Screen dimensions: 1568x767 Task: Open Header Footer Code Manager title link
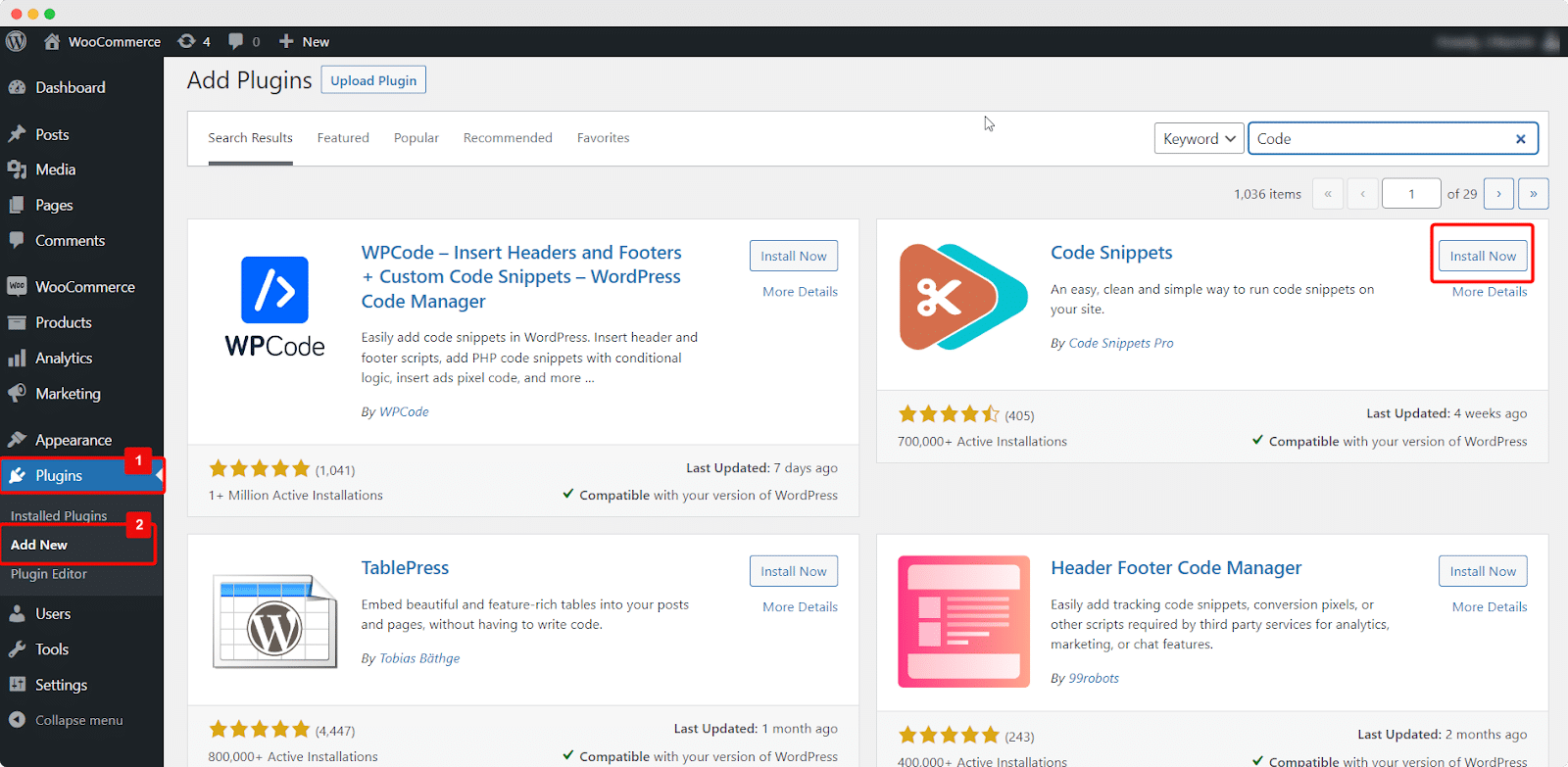pos(1176,568)
